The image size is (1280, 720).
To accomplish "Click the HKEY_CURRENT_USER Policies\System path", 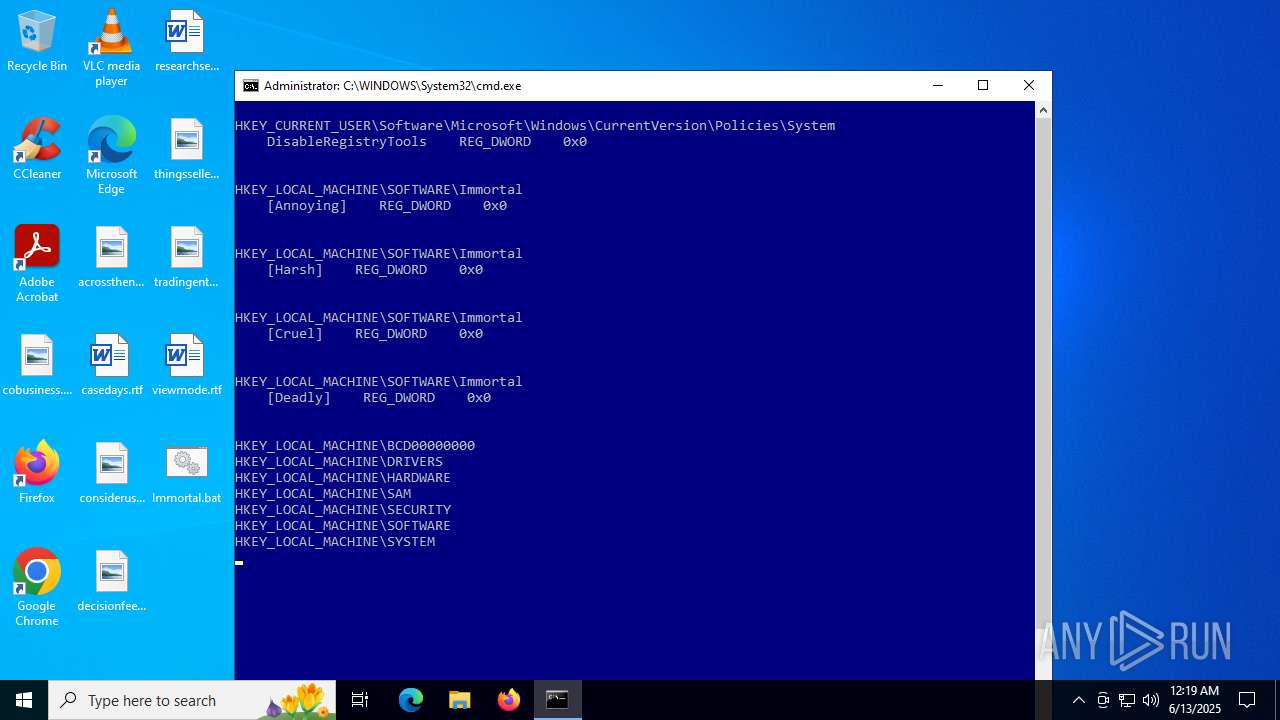I will click(x=535, y=126).
